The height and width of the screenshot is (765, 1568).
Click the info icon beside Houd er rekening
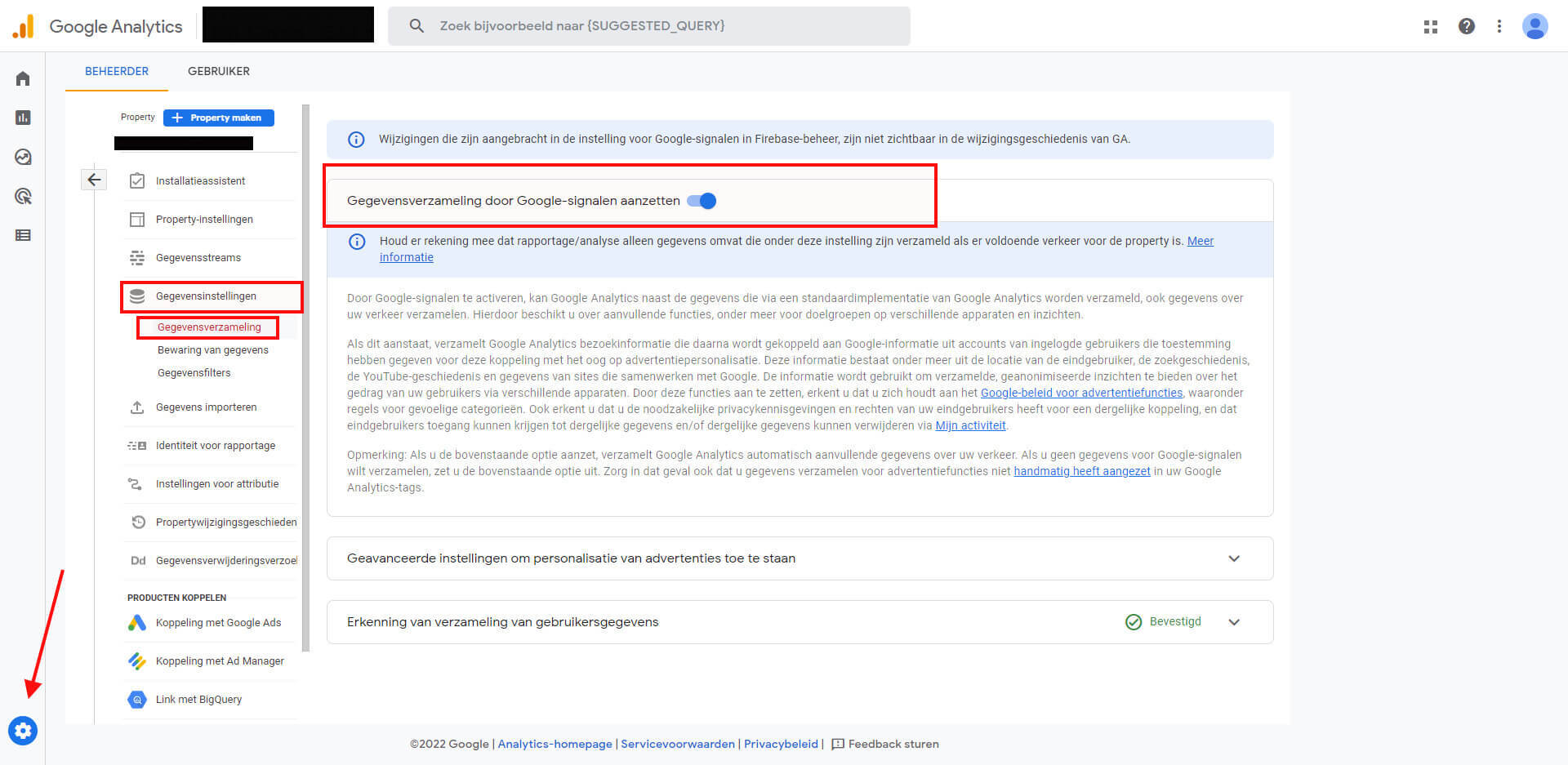pos(357,242)
